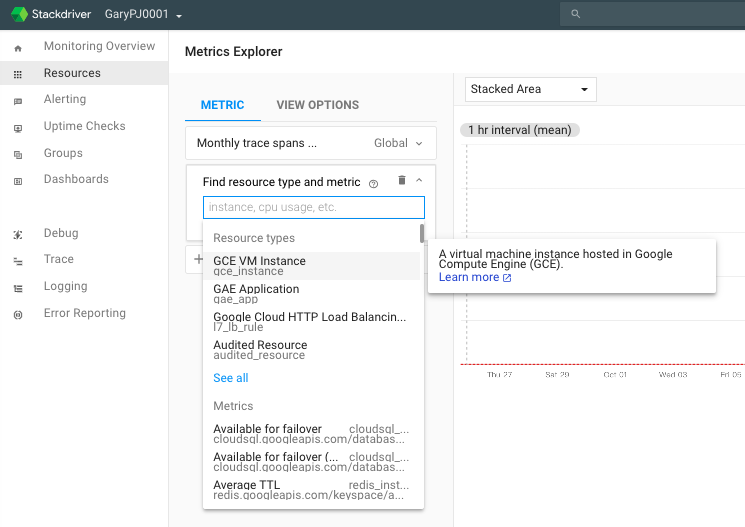The image size is (745, 527).
Task: Switch to the View Options tab
Action: pos(317,105)
